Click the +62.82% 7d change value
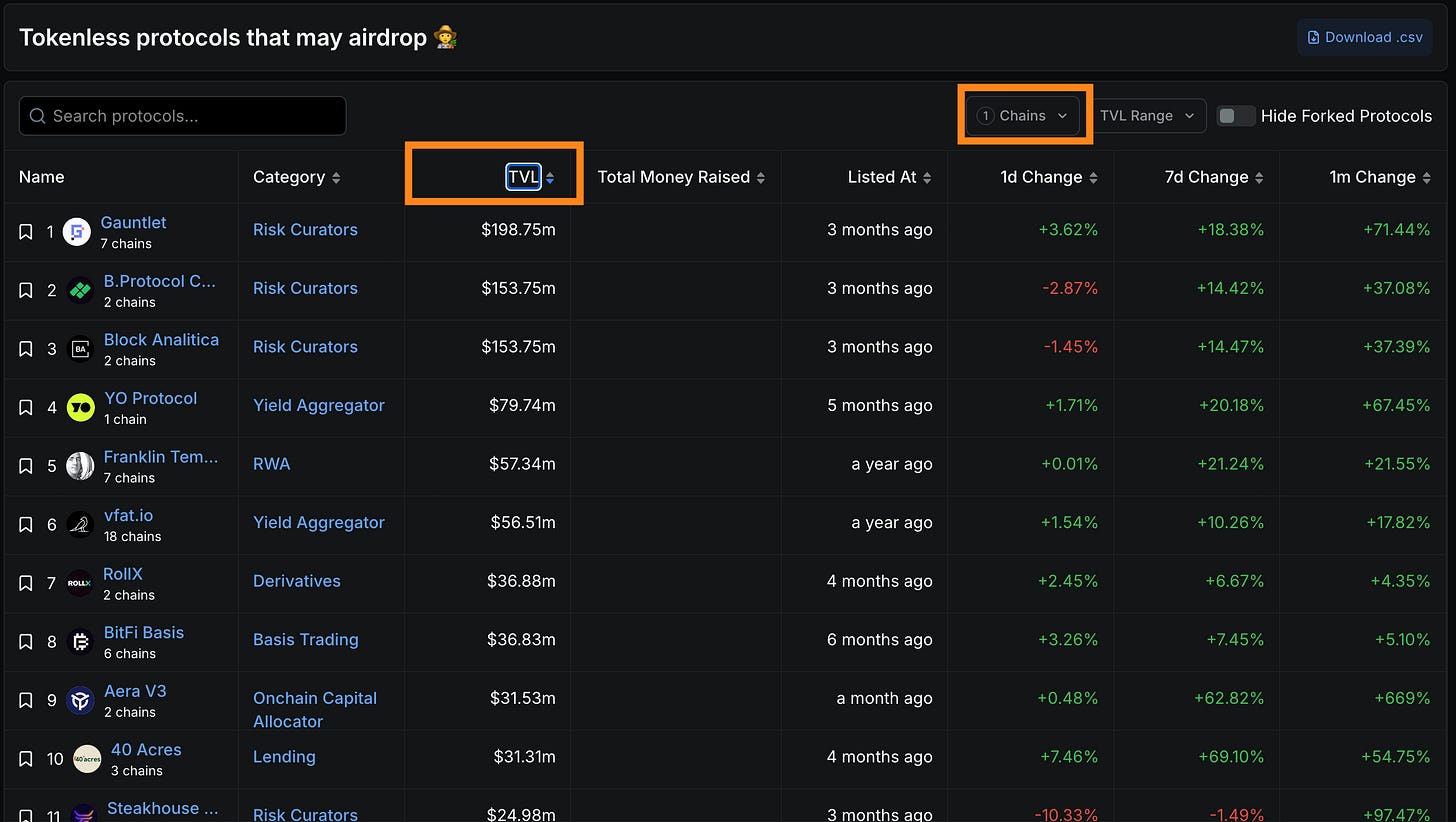 (1229, 698)
